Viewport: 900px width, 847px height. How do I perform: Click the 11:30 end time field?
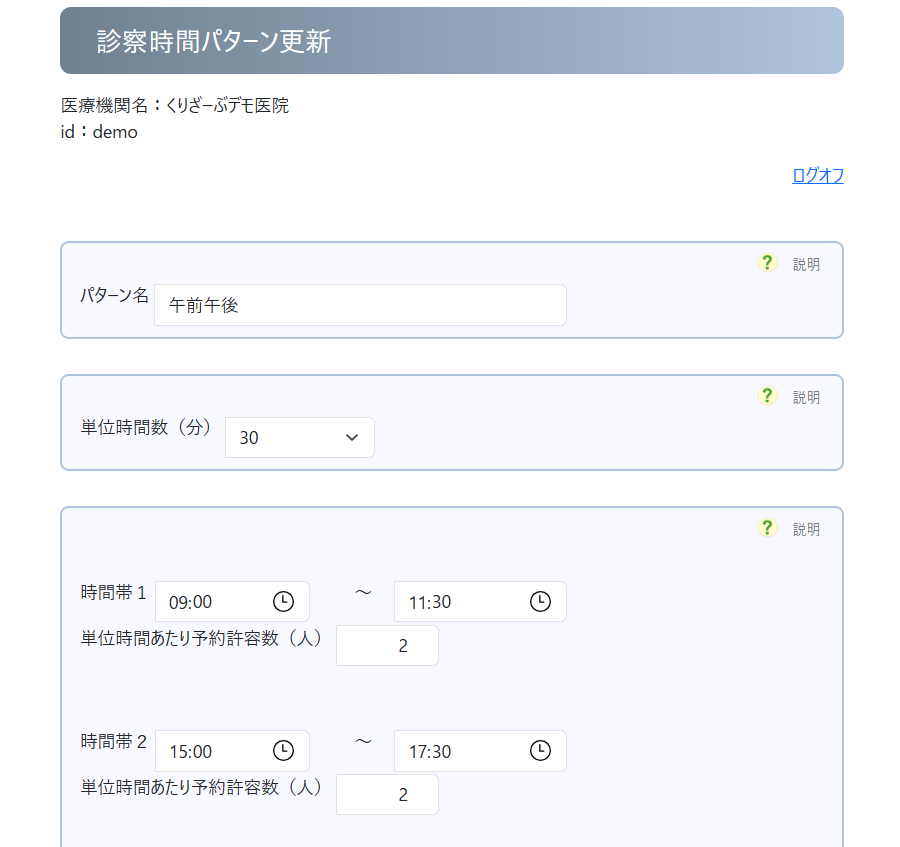(x=460, y=601)
